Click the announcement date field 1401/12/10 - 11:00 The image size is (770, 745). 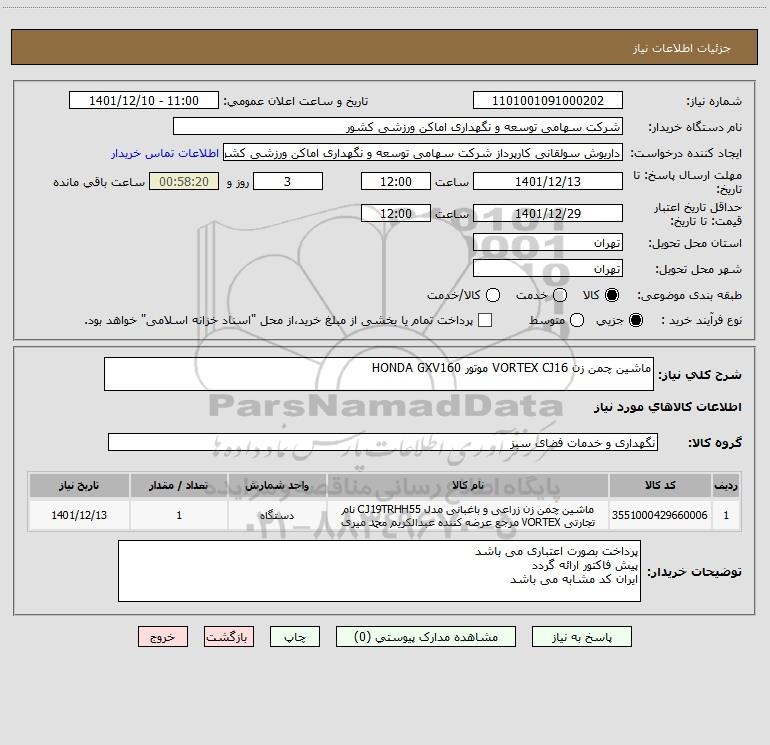click(x=144, y=100)
